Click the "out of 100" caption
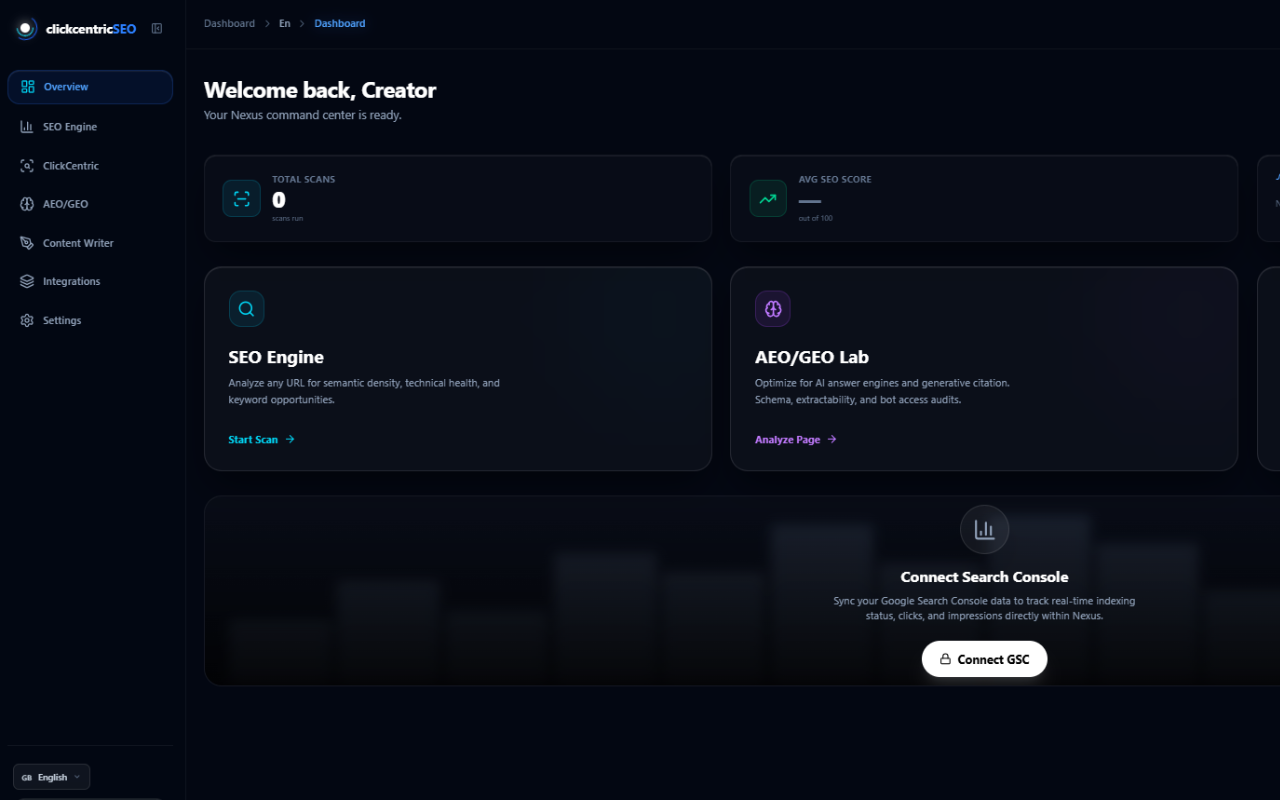 [815, 218]
